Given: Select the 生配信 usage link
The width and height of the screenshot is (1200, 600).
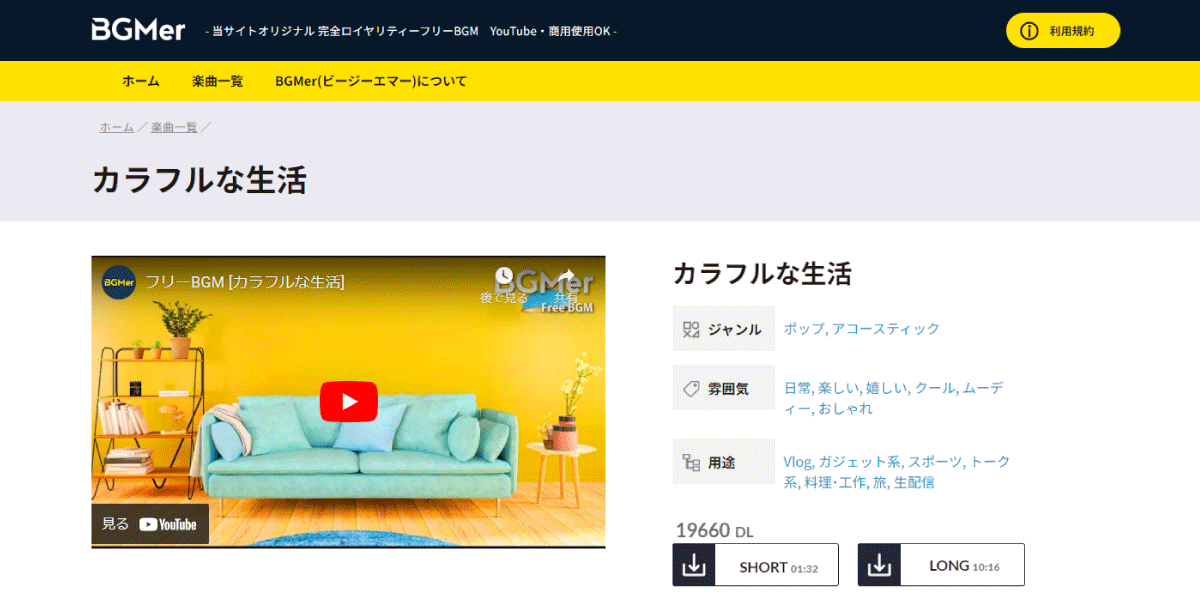Looking at the screenshot, I should click(x=914, y=483).
